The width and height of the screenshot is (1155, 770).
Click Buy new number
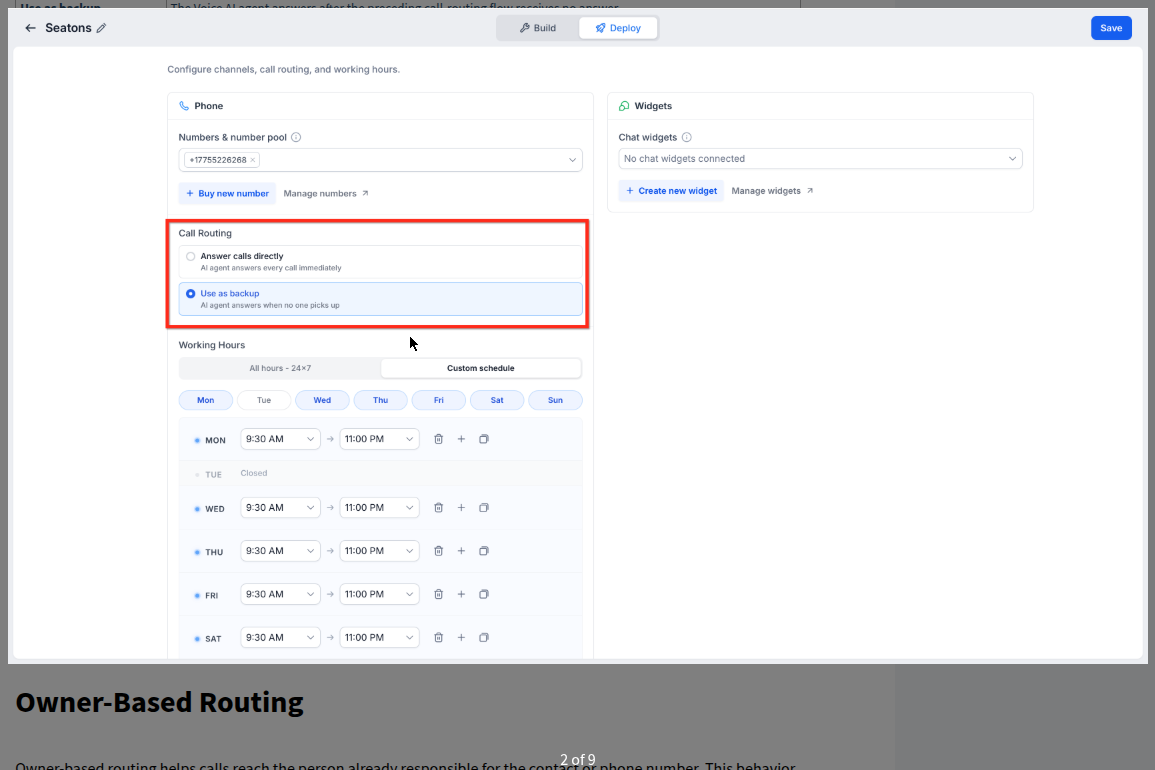coord(227,194)
